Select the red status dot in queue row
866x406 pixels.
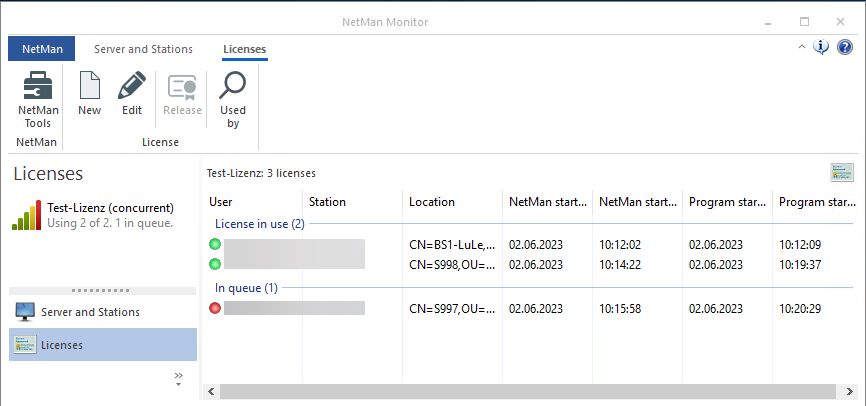215,308
